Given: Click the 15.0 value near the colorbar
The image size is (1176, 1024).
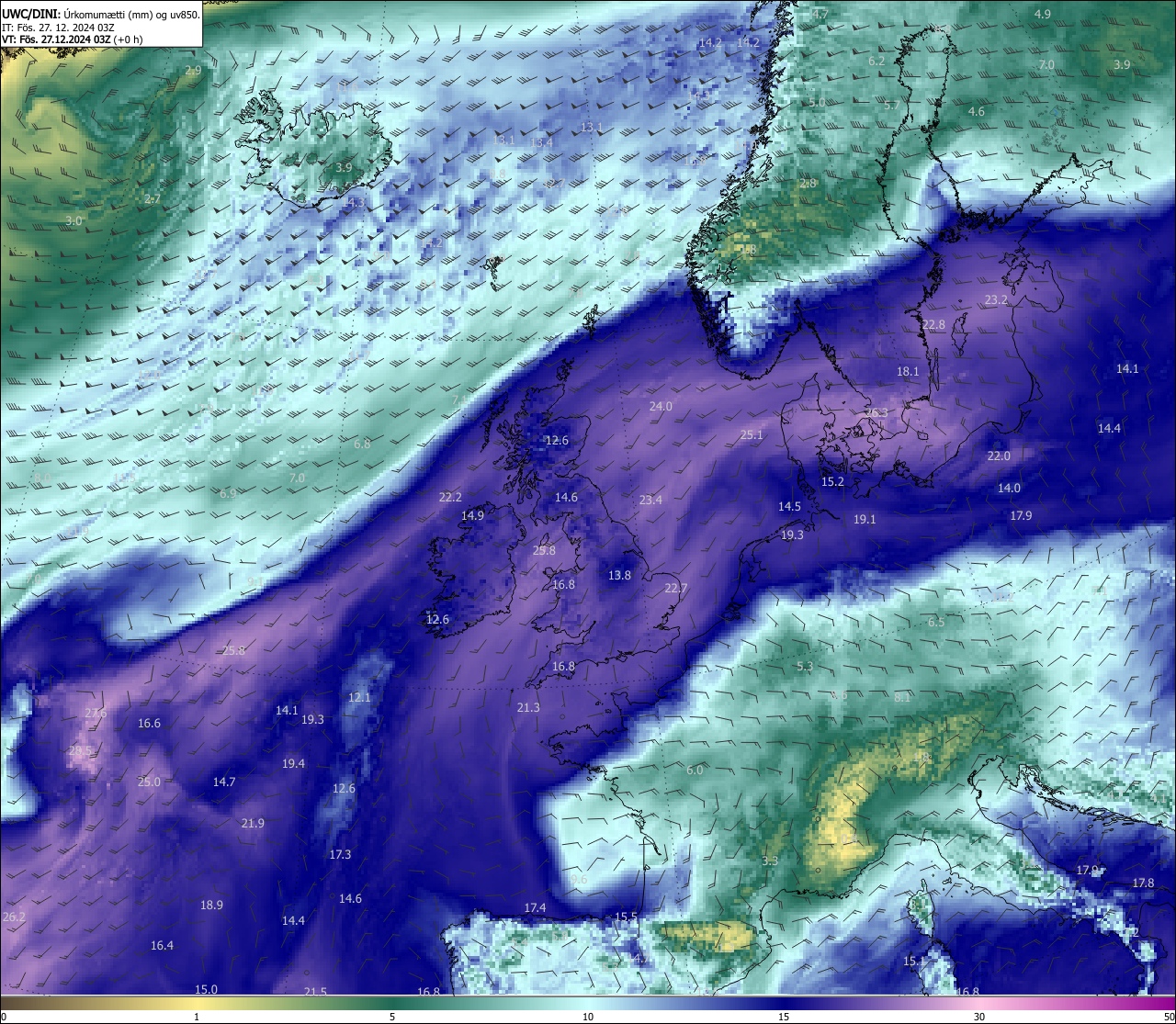Looking at the screenshot, I should (x=206, y=990).
